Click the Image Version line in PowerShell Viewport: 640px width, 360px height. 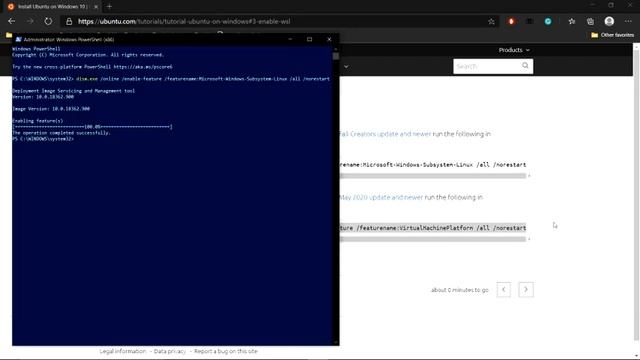[x=51, y=109]
